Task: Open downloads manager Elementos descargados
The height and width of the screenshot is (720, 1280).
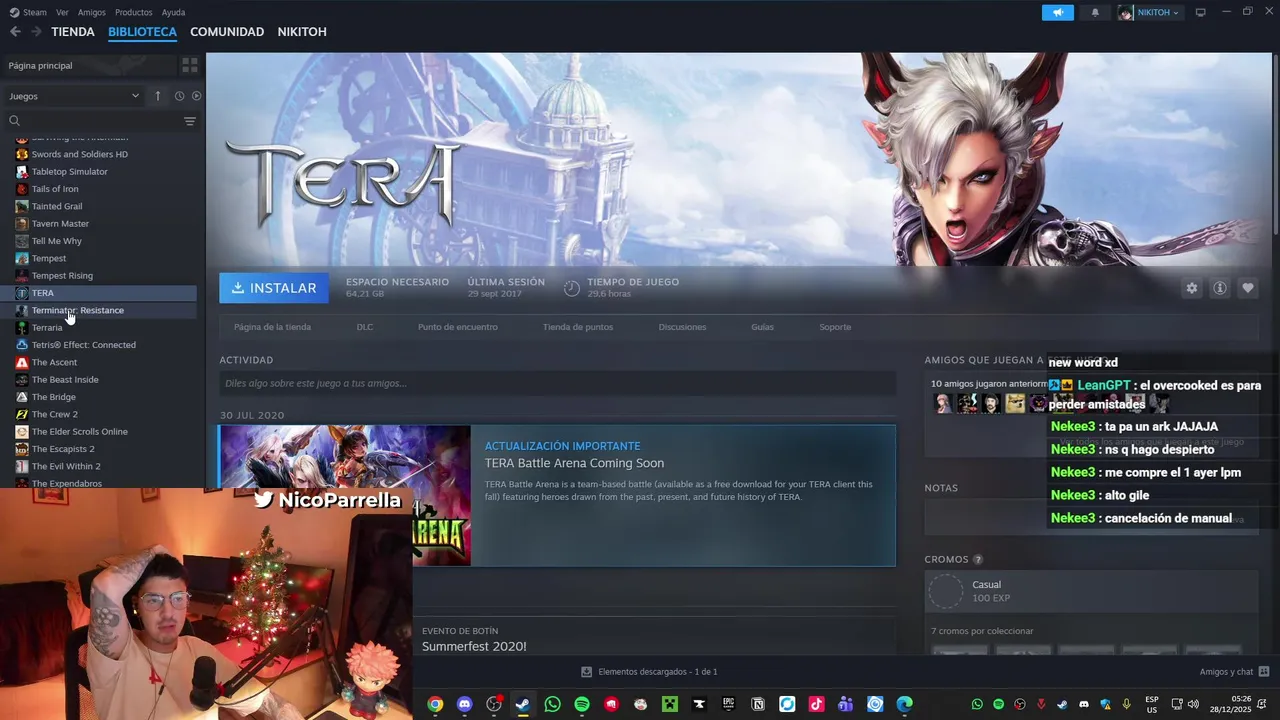Action: click(649, 672)
